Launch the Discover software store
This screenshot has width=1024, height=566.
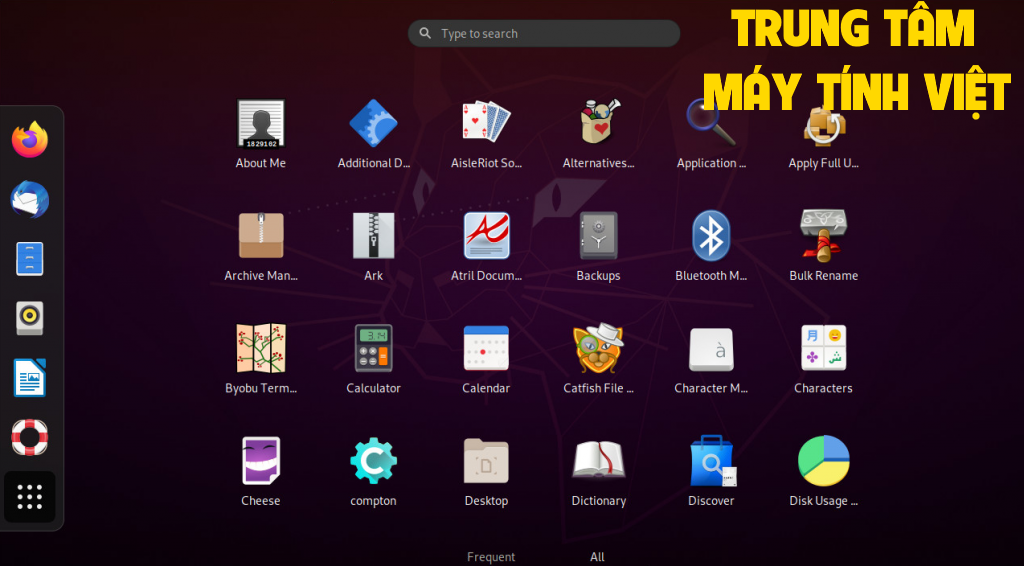pyautogui.click(x=711, y=462)
